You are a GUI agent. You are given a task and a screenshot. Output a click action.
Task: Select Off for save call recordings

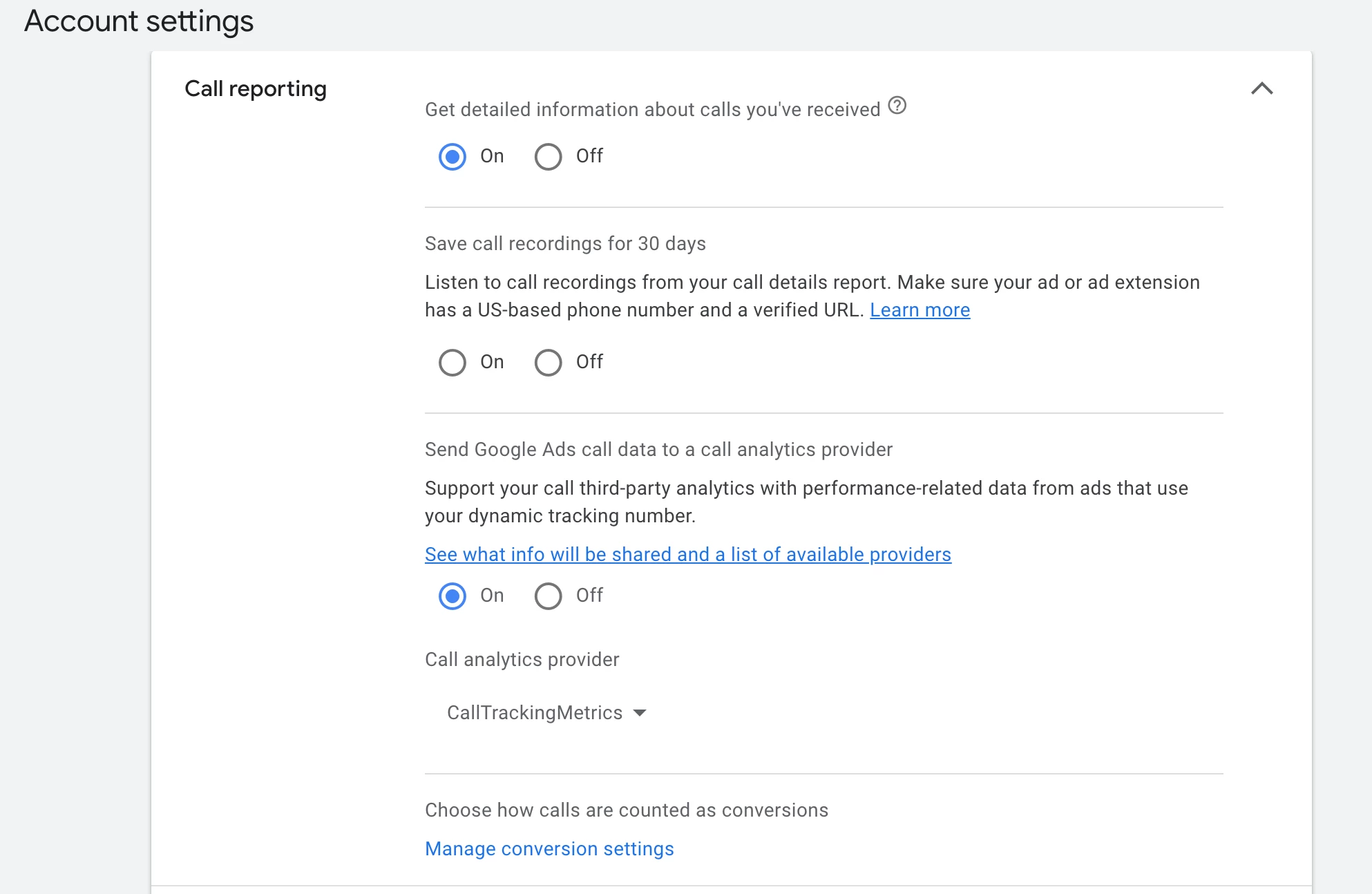point(548,362)
